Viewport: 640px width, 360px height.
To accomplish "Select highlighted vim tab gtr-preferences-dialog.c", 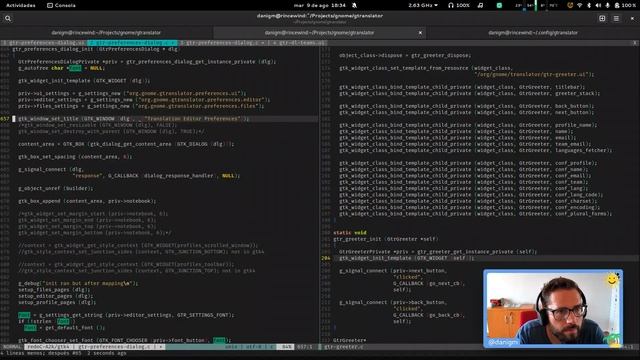I will coord(132,42).
